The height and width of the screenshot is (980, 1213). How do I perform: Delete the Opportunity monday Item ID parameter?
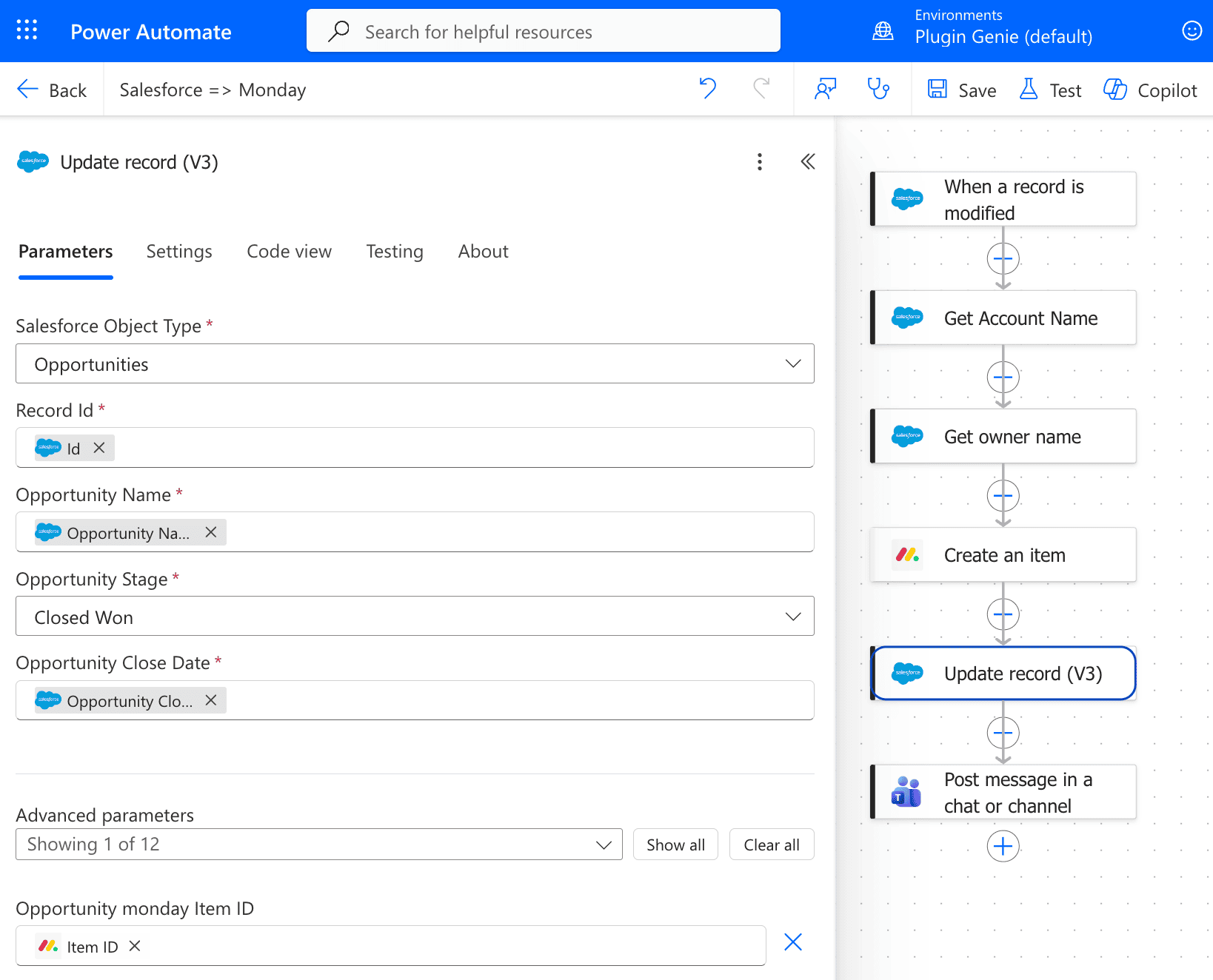click(793, 942)
